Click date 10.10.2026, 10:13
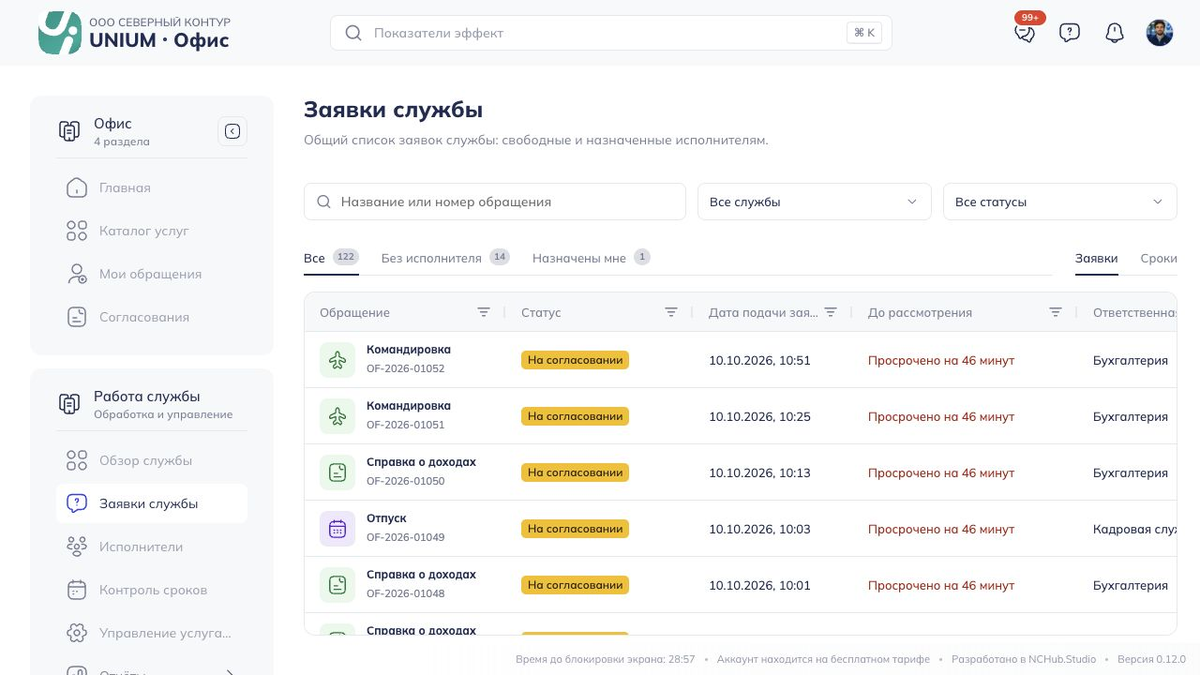Image resolution: width=1200 pixels, height=675 pixels. click(x=760, y=472)
